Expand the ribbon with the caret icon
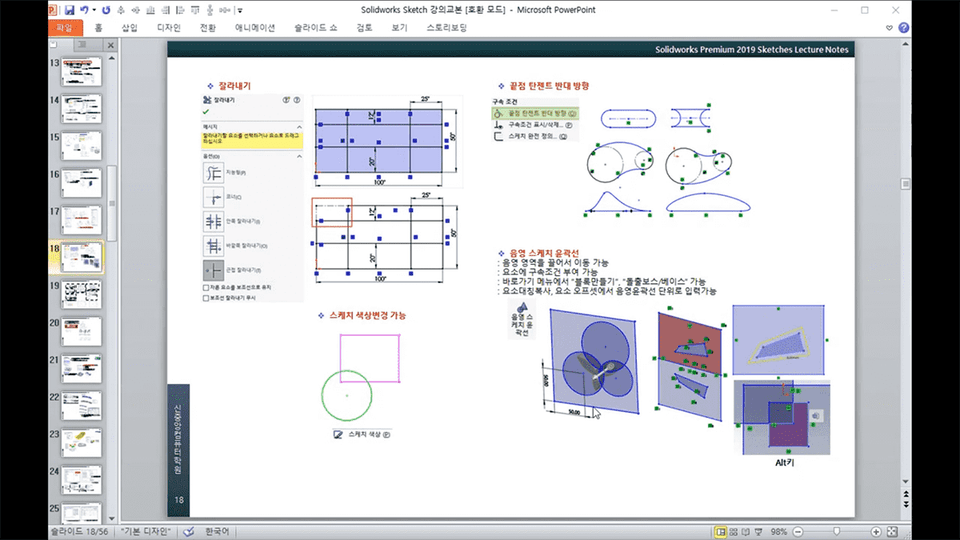 pyautogui.click(x=889, y=28)
